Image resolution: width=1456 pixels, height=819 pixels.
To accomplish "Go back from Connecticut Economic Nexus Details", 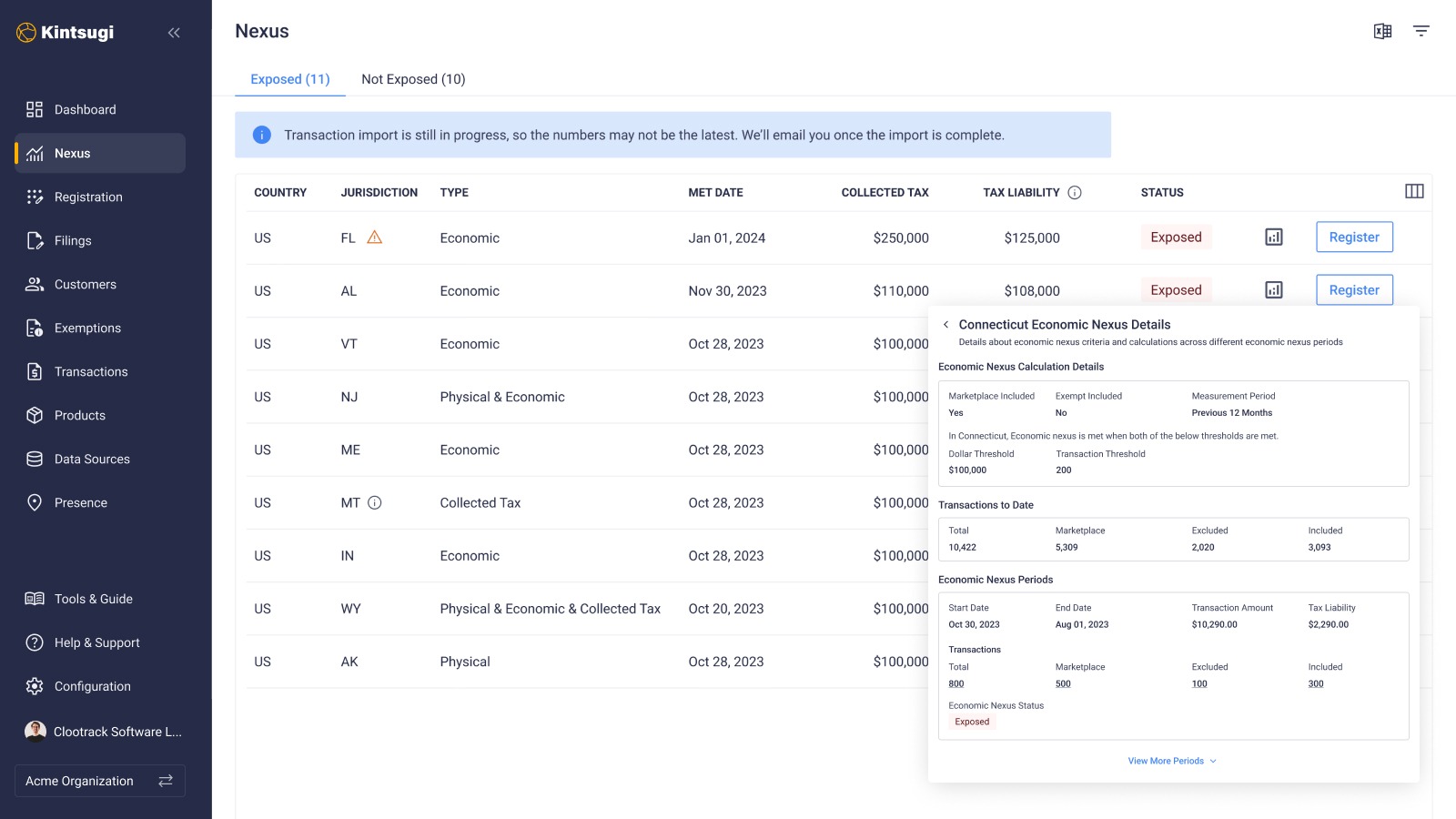I will point(946,325).
